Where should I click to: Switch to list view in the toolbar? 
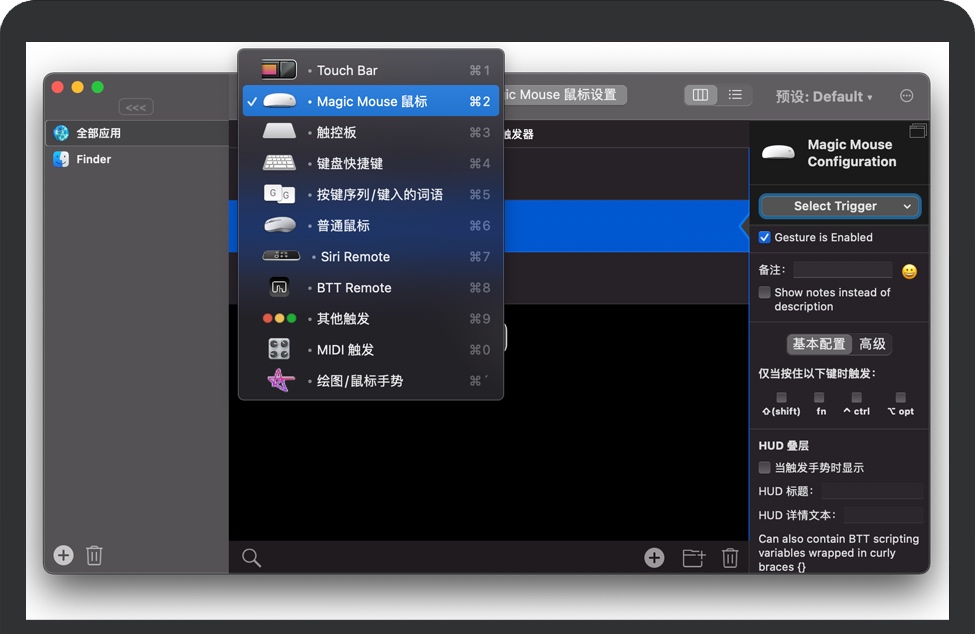735,94
